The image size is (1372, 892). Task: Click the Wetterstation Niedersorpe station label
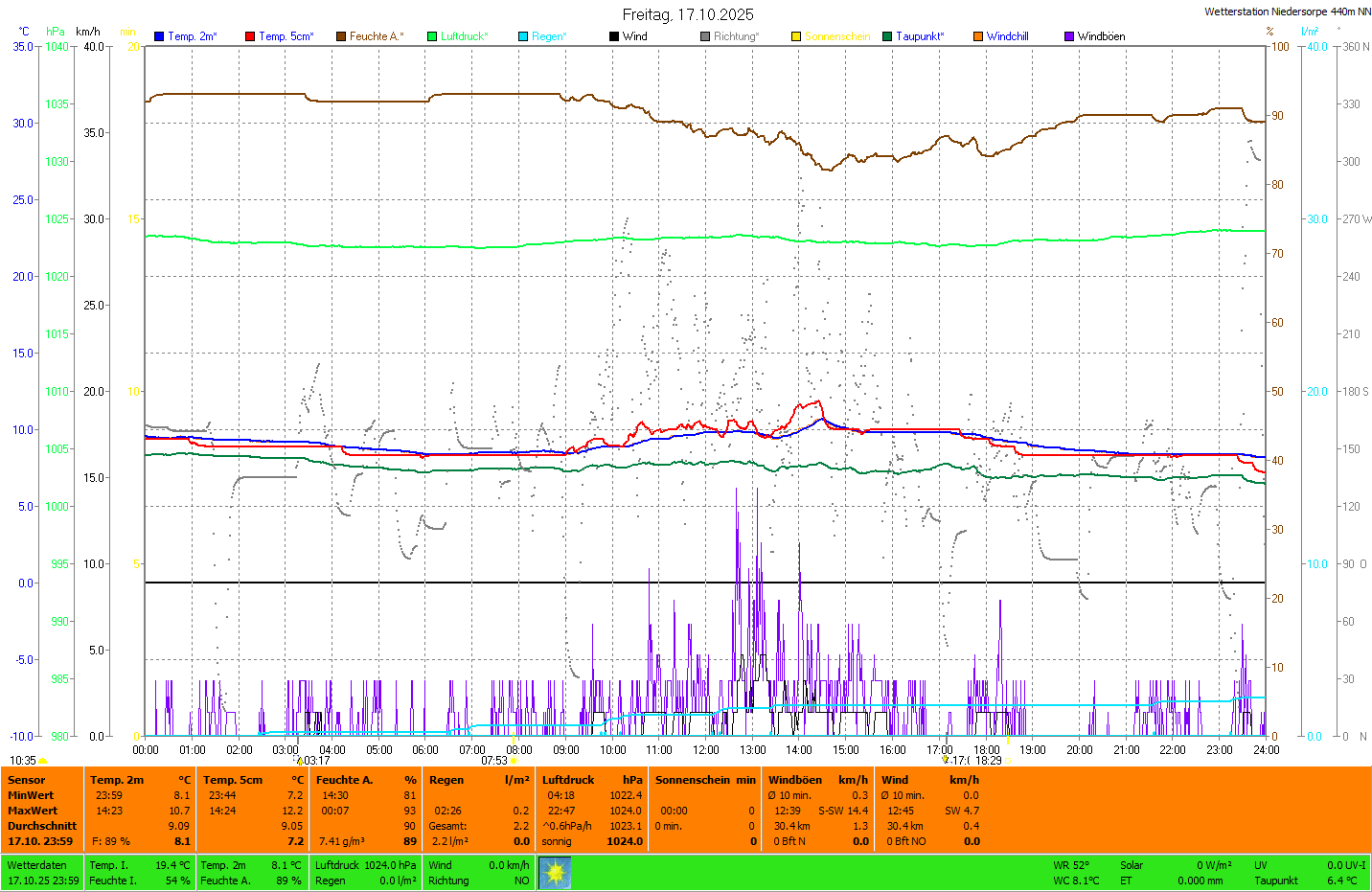[x=1287, y=11]
